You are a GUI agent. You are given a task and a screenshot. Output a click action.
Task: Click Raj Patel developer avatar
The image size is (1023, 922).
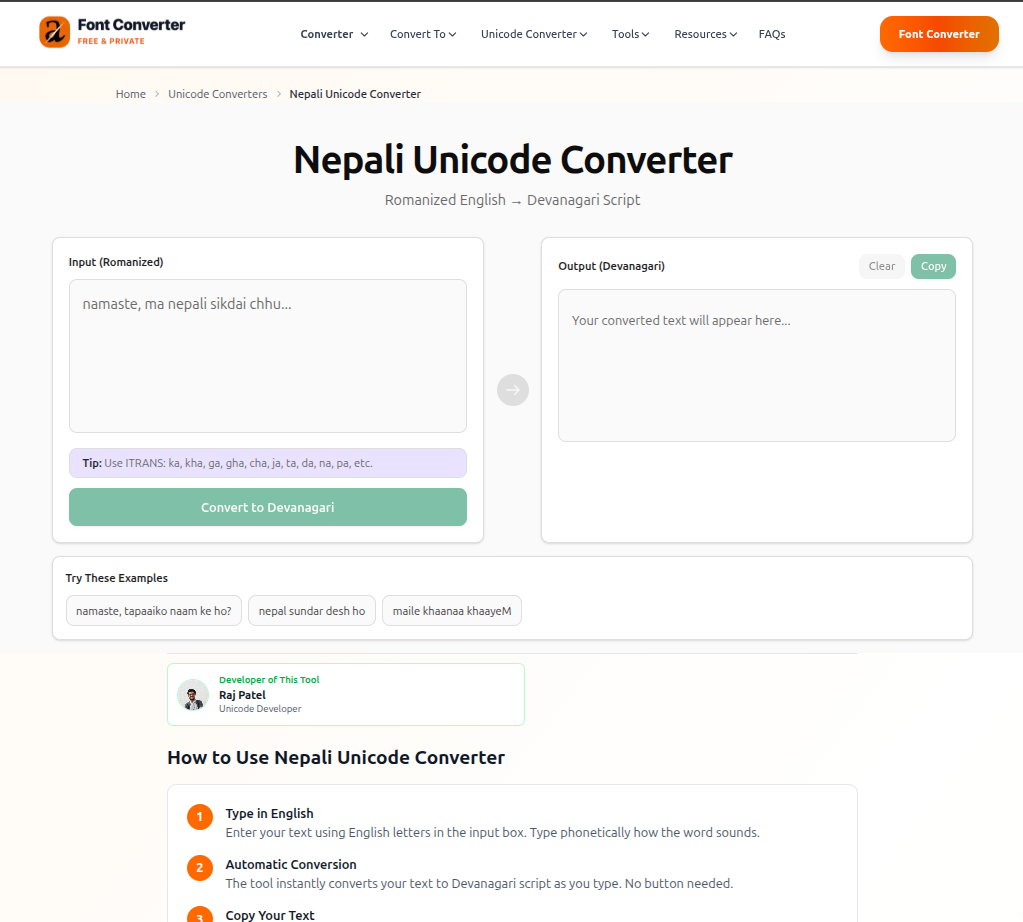tap(193, 695)
